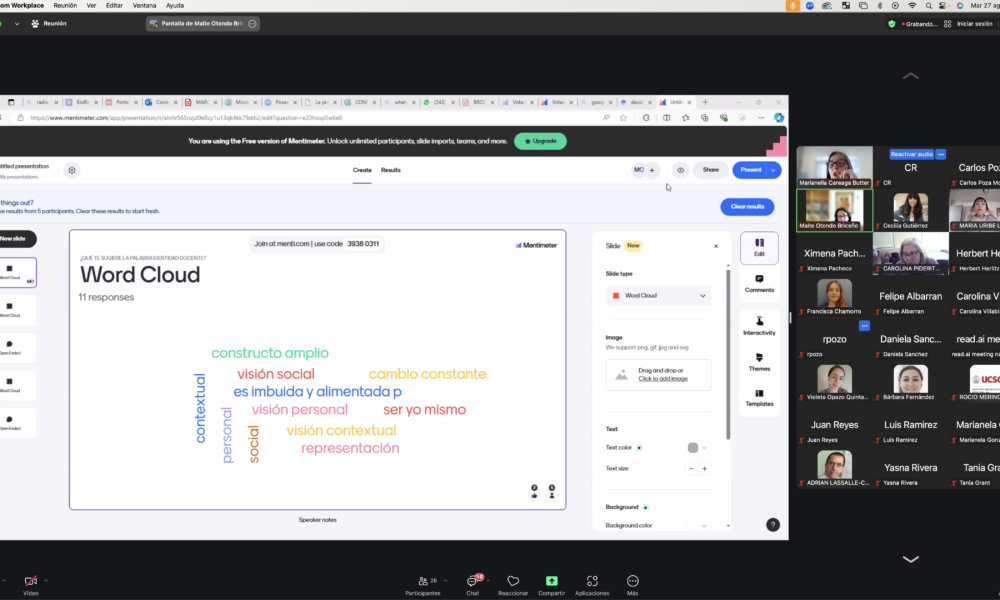Open the Slide type Word Cloud dropdown
The image size is (1000, 600).
point(658,296)
